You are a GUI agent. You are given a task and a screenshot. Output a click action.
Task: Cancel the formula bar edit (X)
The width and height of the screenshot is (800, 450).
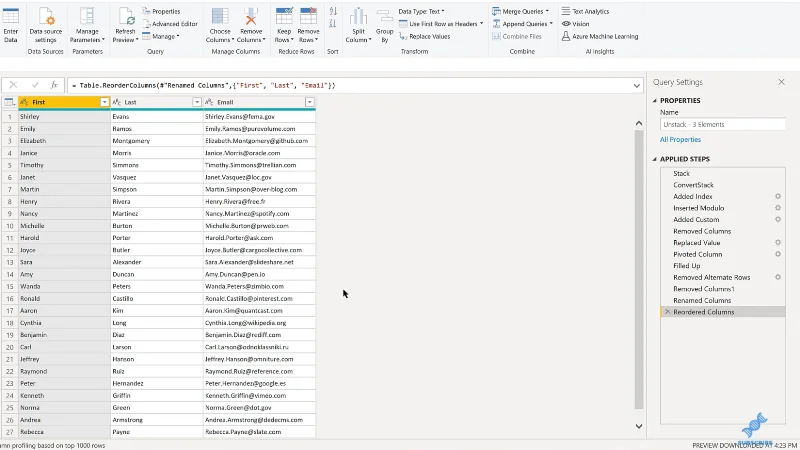click(13, 85)
